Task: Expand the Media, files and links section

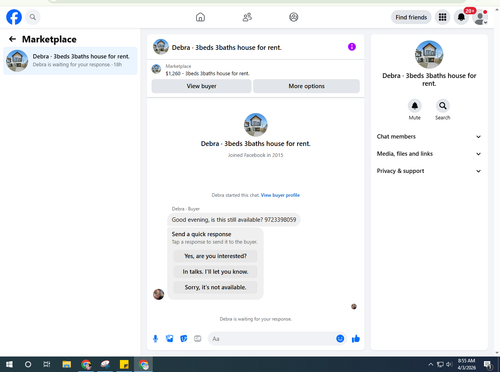Action: [429, 154]
